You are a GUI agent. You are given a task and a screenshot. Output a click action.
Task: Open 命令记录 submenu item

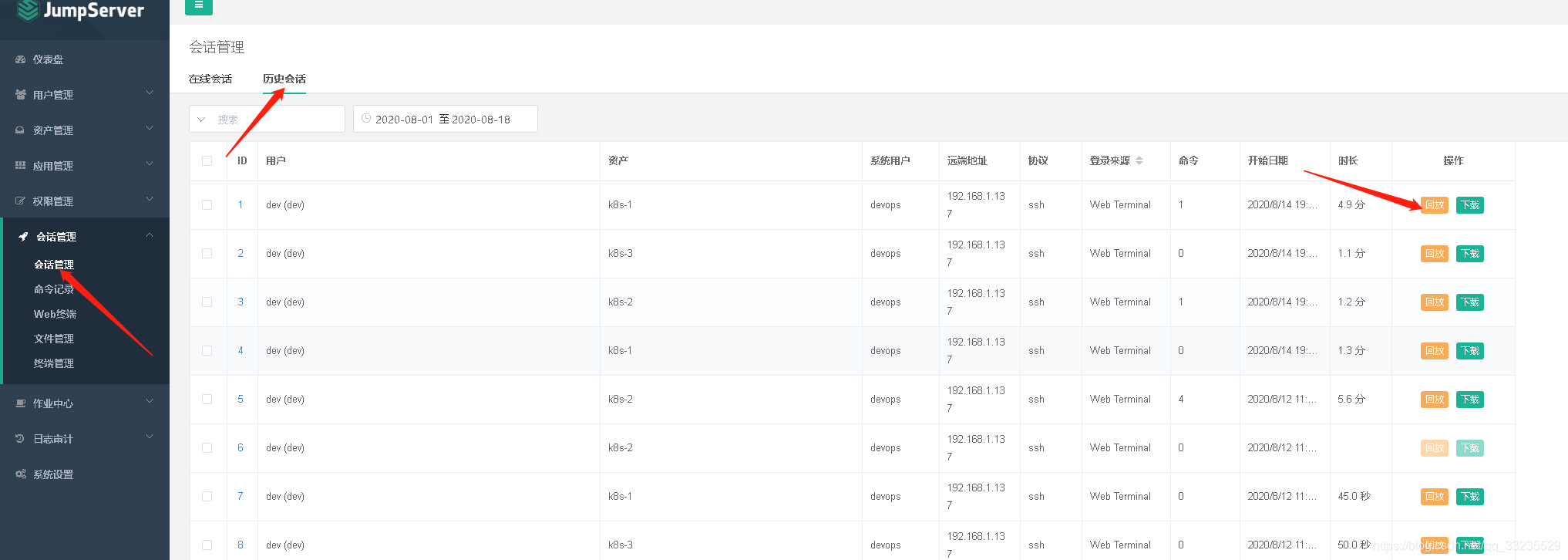(x=54, y=289)
